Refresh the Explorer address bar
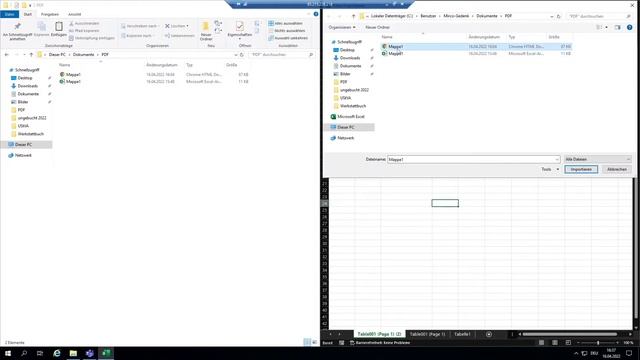This screenshot has height=360, width=640. [242, 54]
